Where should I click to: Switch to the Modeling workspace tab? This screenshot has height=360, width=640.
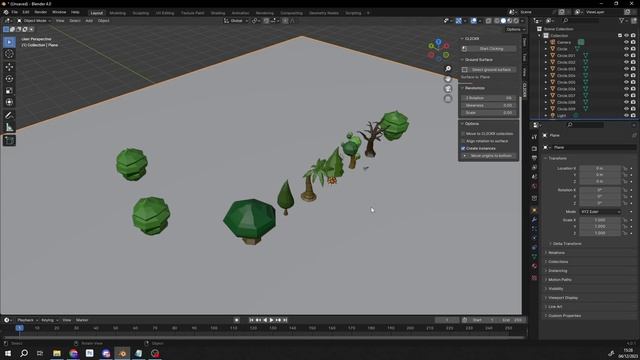118,13
